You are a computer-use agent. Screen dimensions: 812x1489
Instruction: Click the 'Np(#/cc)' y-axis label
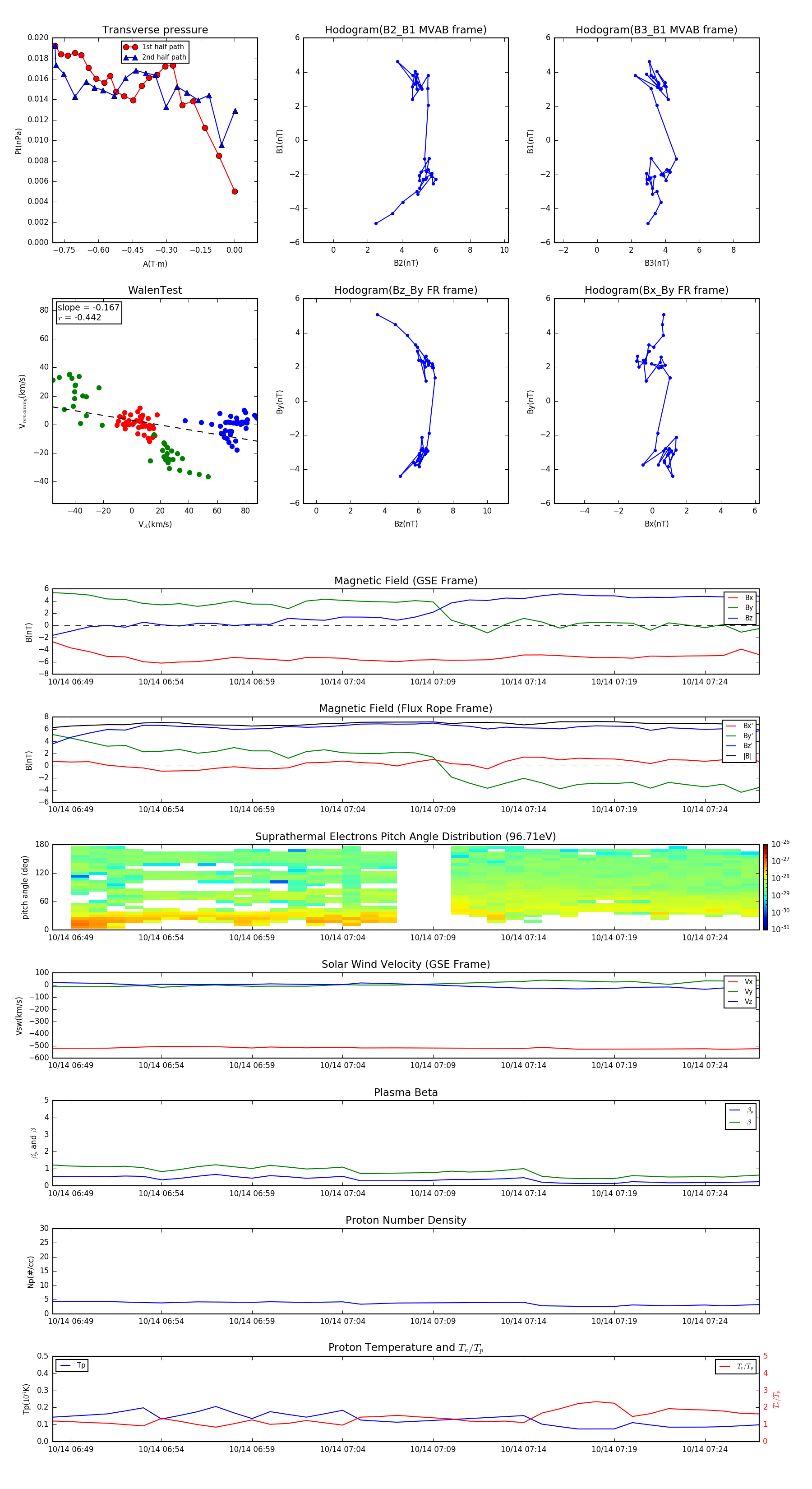(31, 1272)
